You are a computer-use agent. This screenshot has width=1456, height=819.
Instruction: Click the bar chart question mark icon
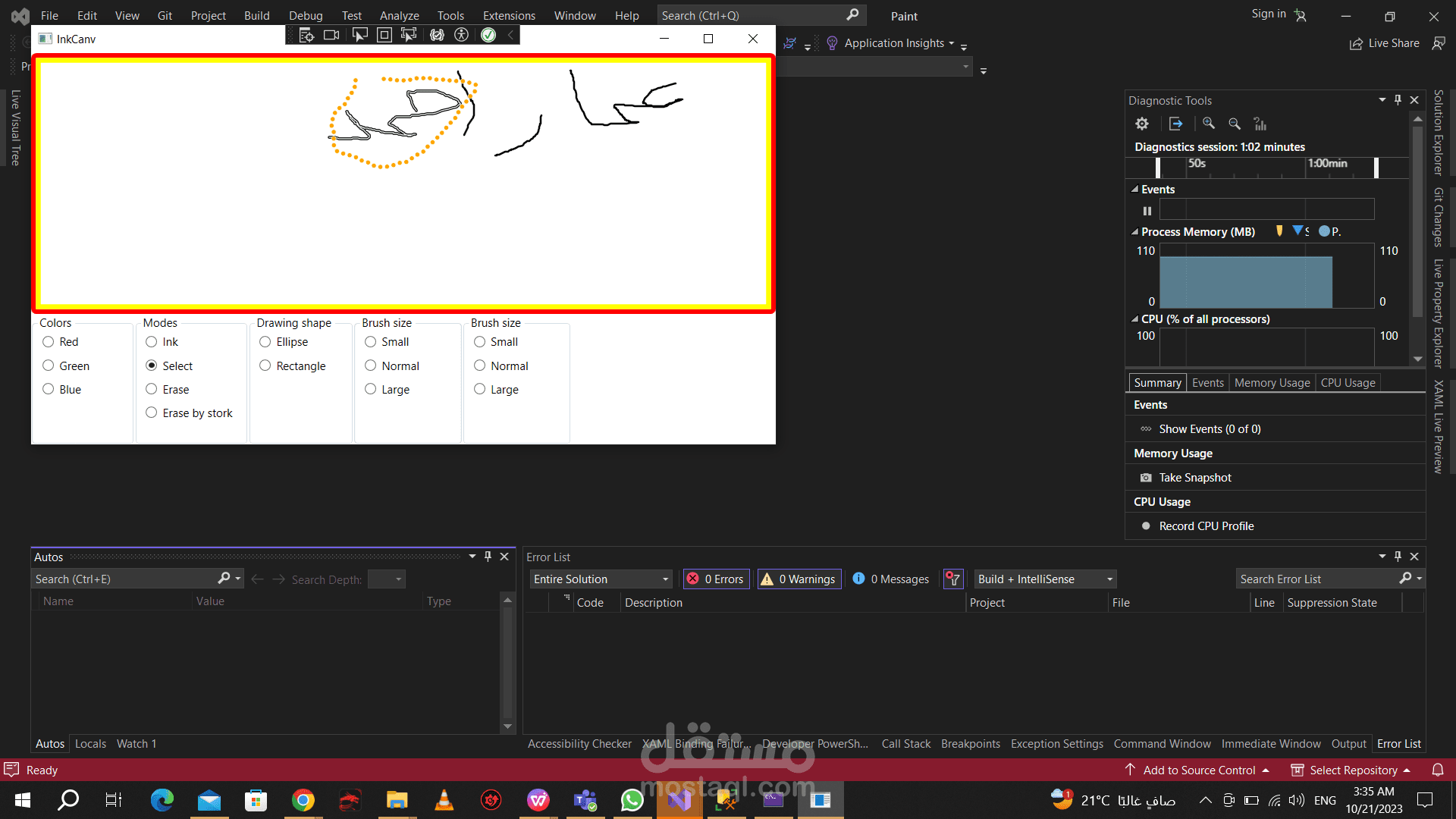point(1260,124)
